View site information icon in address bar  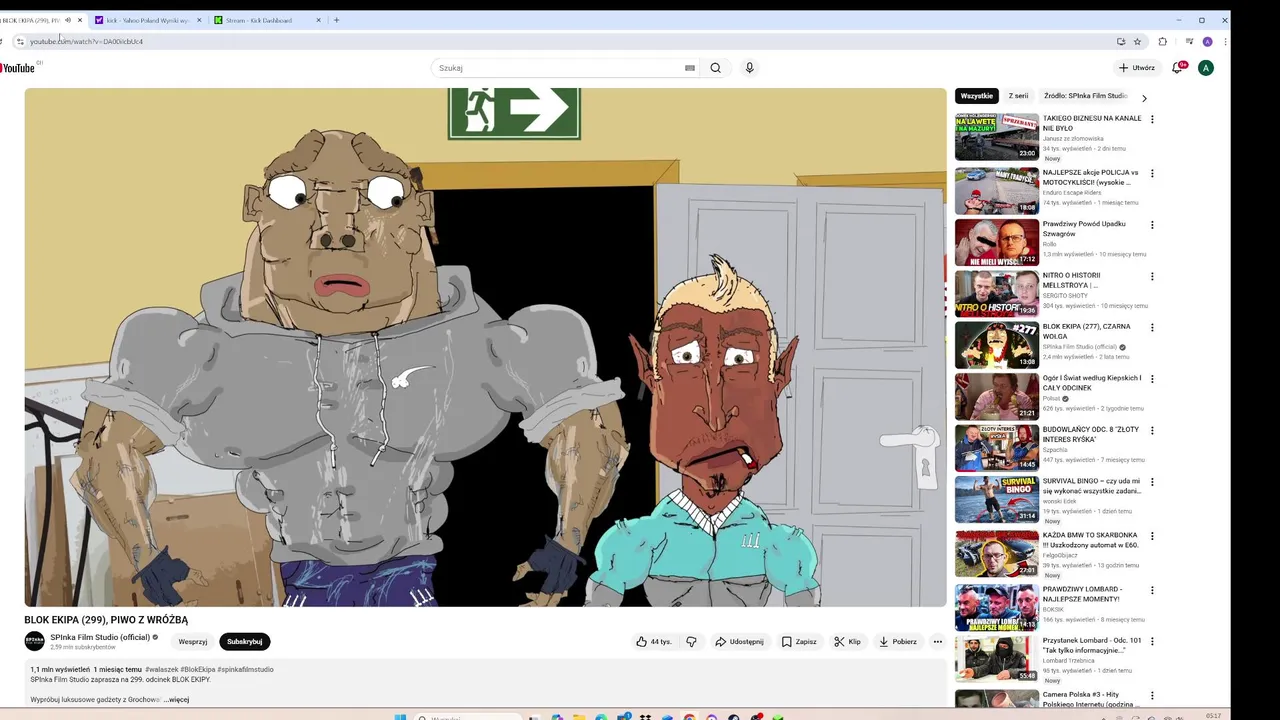[20, 42]
